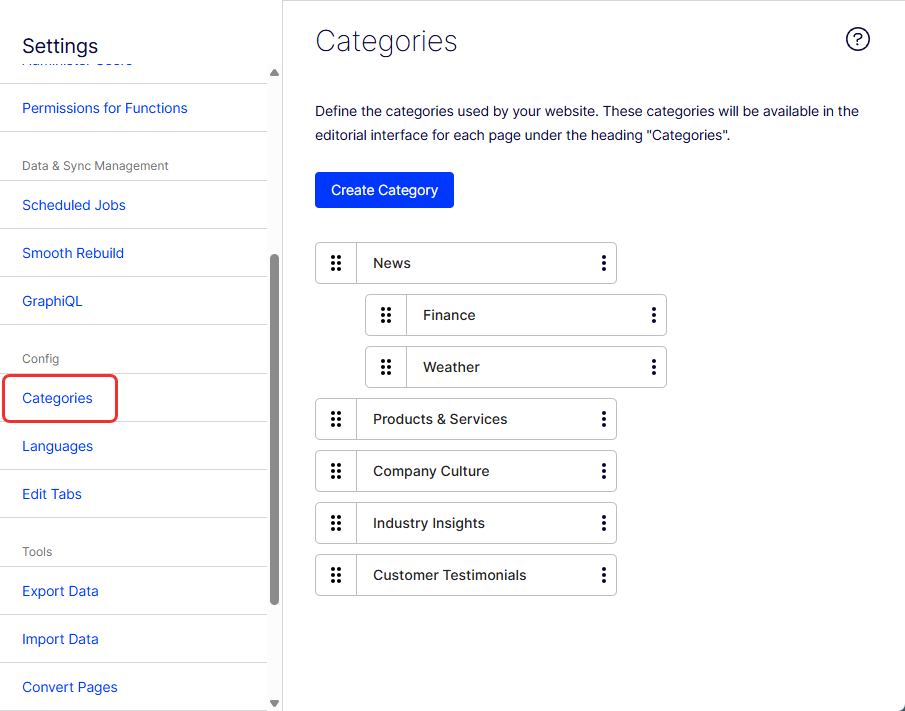Viewport: 905px width, 711px height.
Task: Open the help question mark icon
Action: pyautogui.click(x=857, y=39)
